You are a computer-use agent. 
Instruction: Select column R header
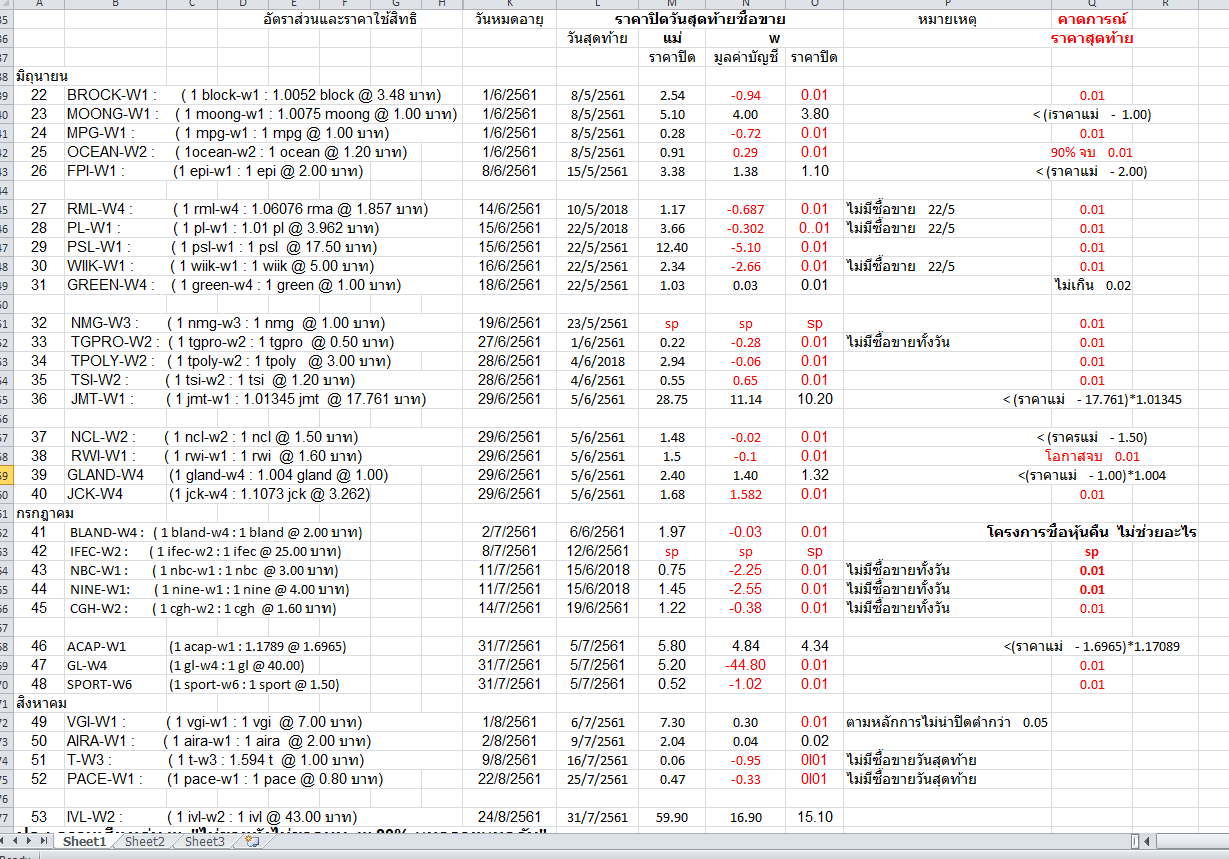pyautogui.click(x=1166, y=4)
